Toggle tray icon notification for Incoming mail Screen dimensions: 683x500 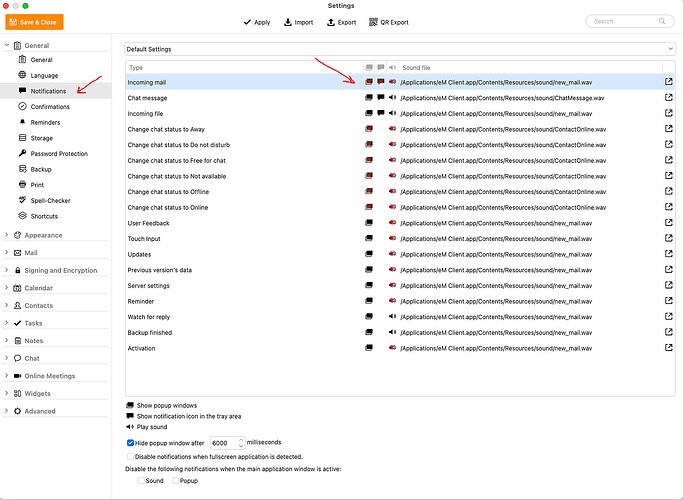(x=381, y=82)
